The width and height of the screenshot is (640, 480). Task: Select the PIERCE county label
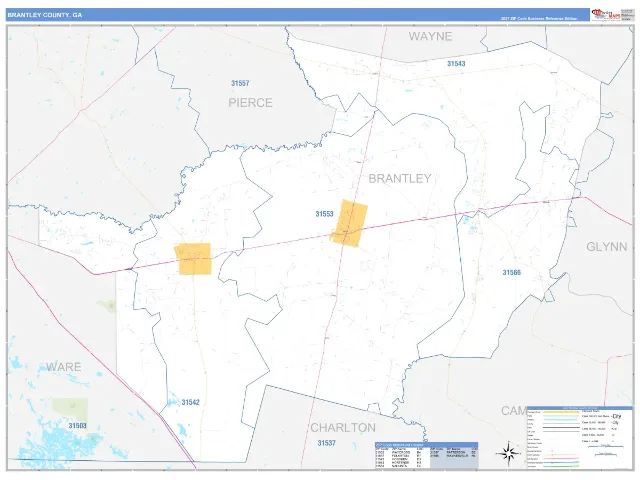tap(250, 102)
